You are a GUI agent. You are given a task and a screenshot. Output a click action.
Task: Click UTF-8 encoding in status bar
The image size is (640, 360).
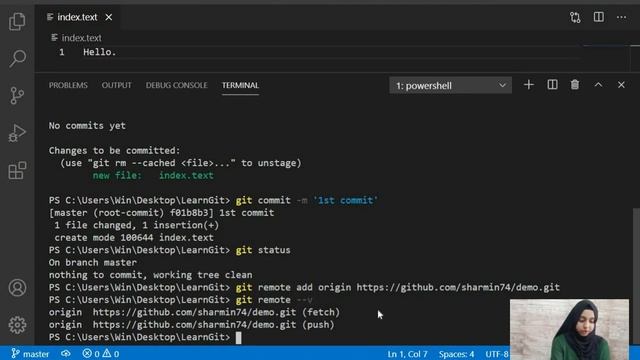[497, 354]
